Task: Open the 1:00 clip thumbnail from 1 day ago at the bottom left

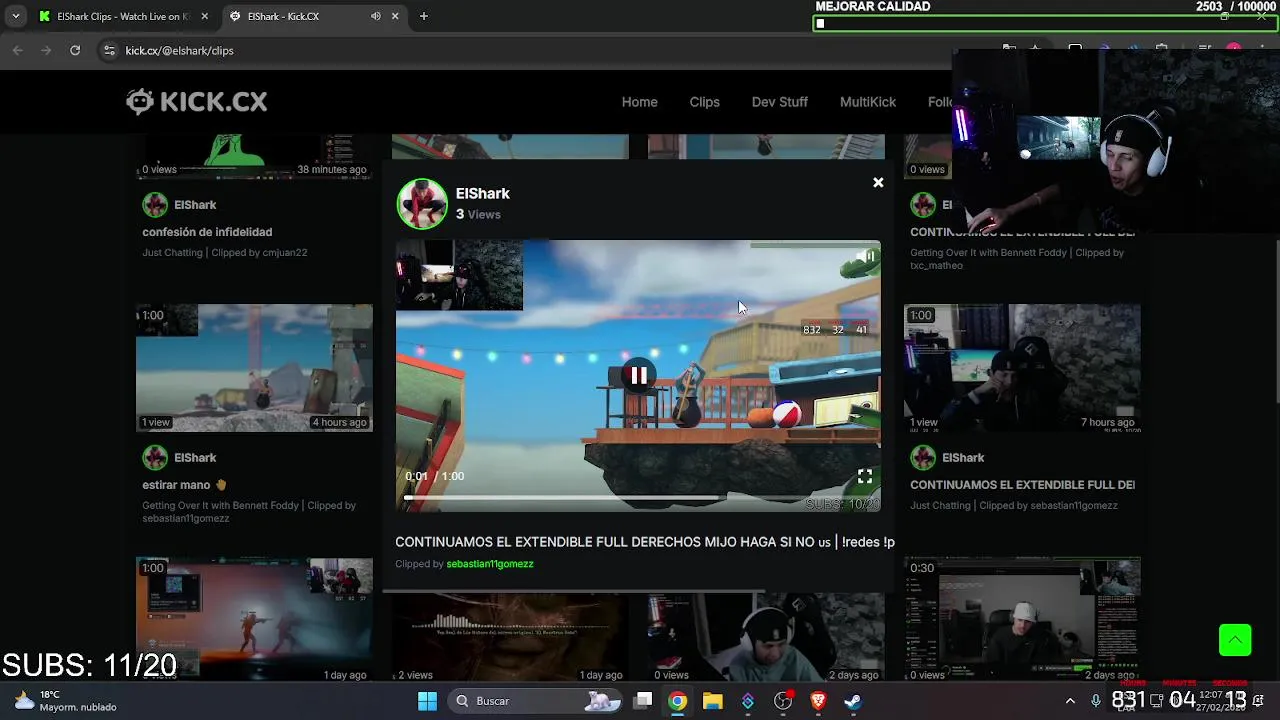Action: [x=254, y=620]
